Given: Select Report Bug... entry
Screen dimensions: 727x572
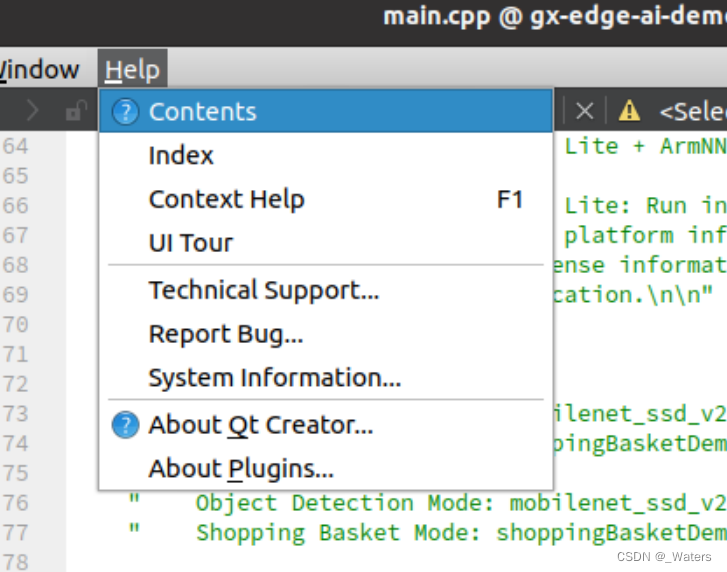Looking at the screenshot, I should (x=325, y=334).
